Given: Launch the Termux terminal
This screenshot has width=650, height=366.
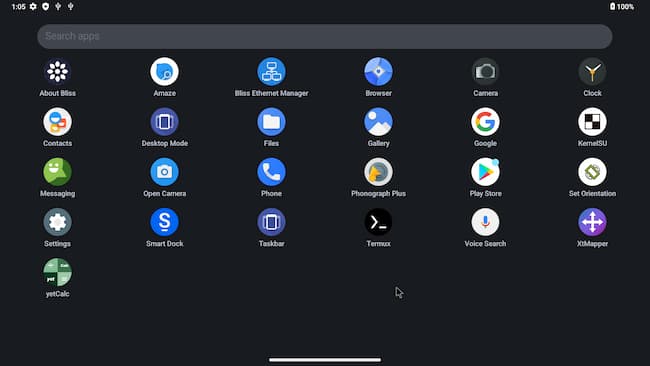Looking at the screenshot, I should click(x=378, y=222).
